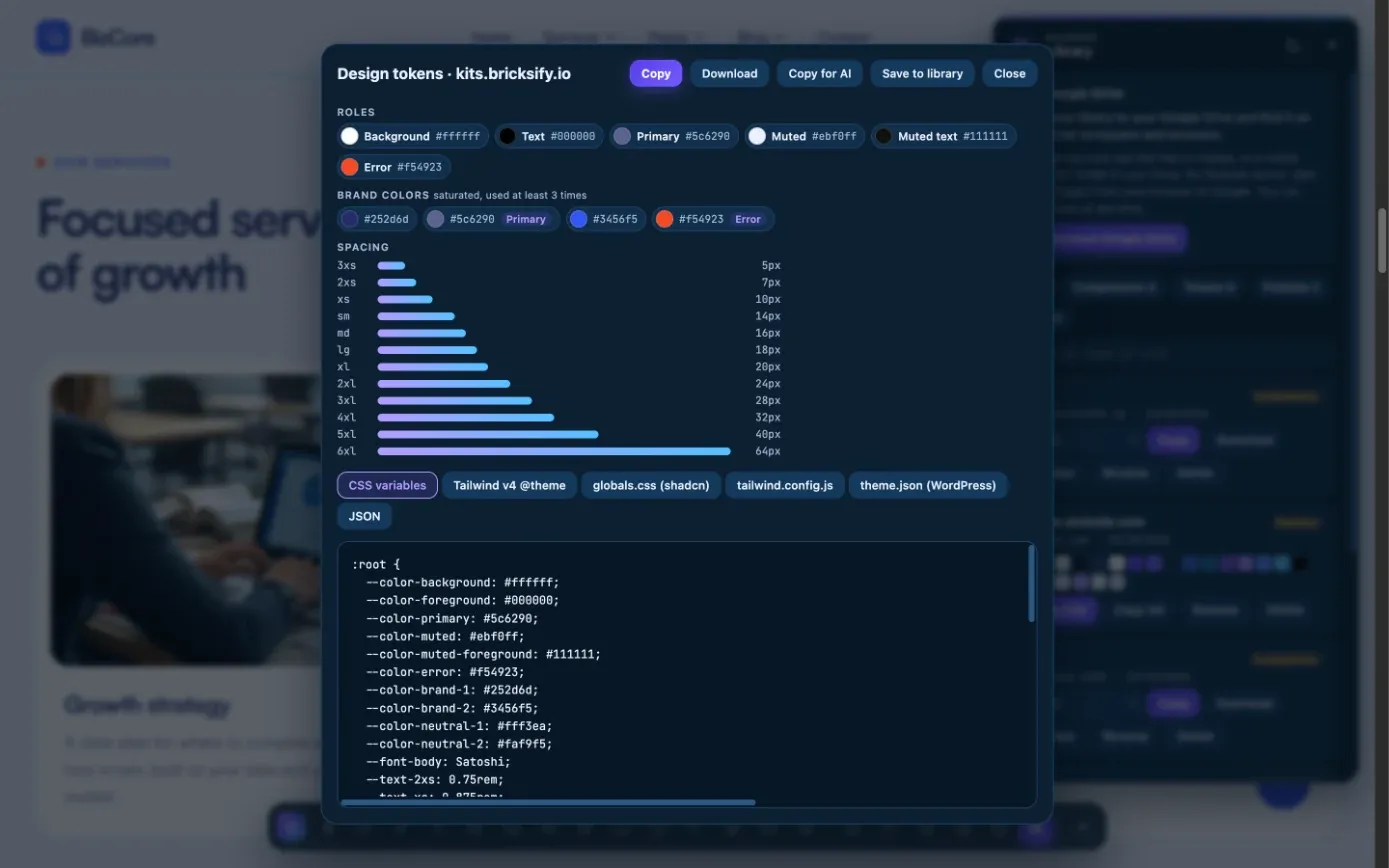Click the Growth strategy heading behind the dialog
This screenshot has height=868, width=1389.
click(x=147, y=706)
